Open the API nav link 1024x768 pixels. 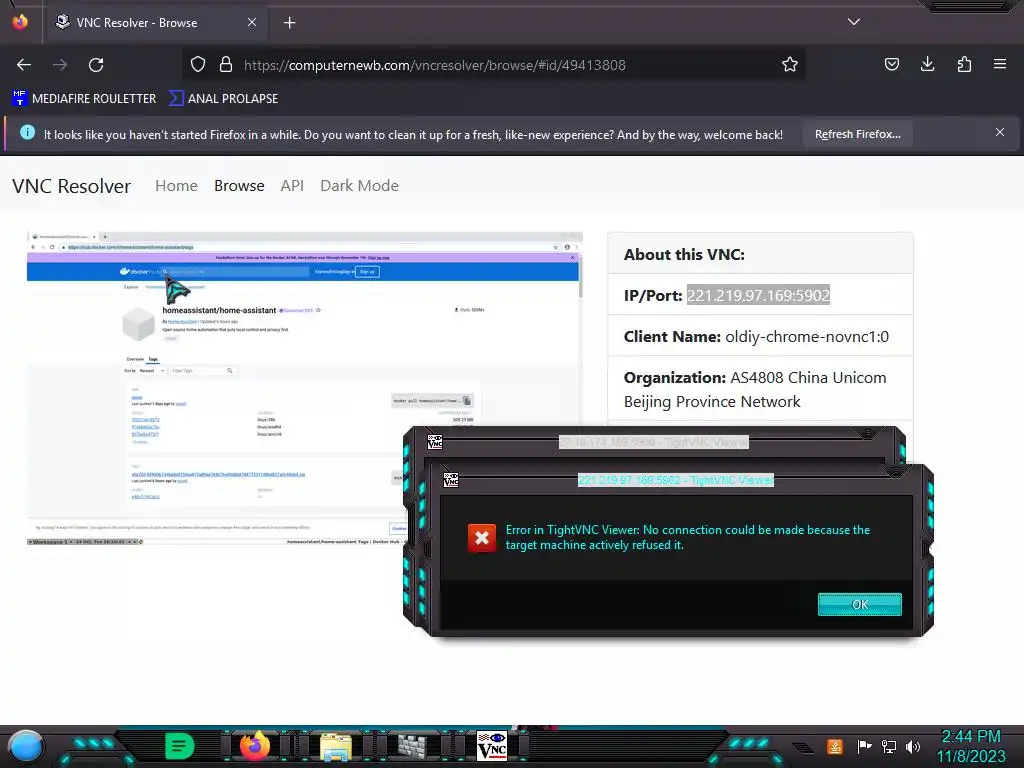point(292,186)
